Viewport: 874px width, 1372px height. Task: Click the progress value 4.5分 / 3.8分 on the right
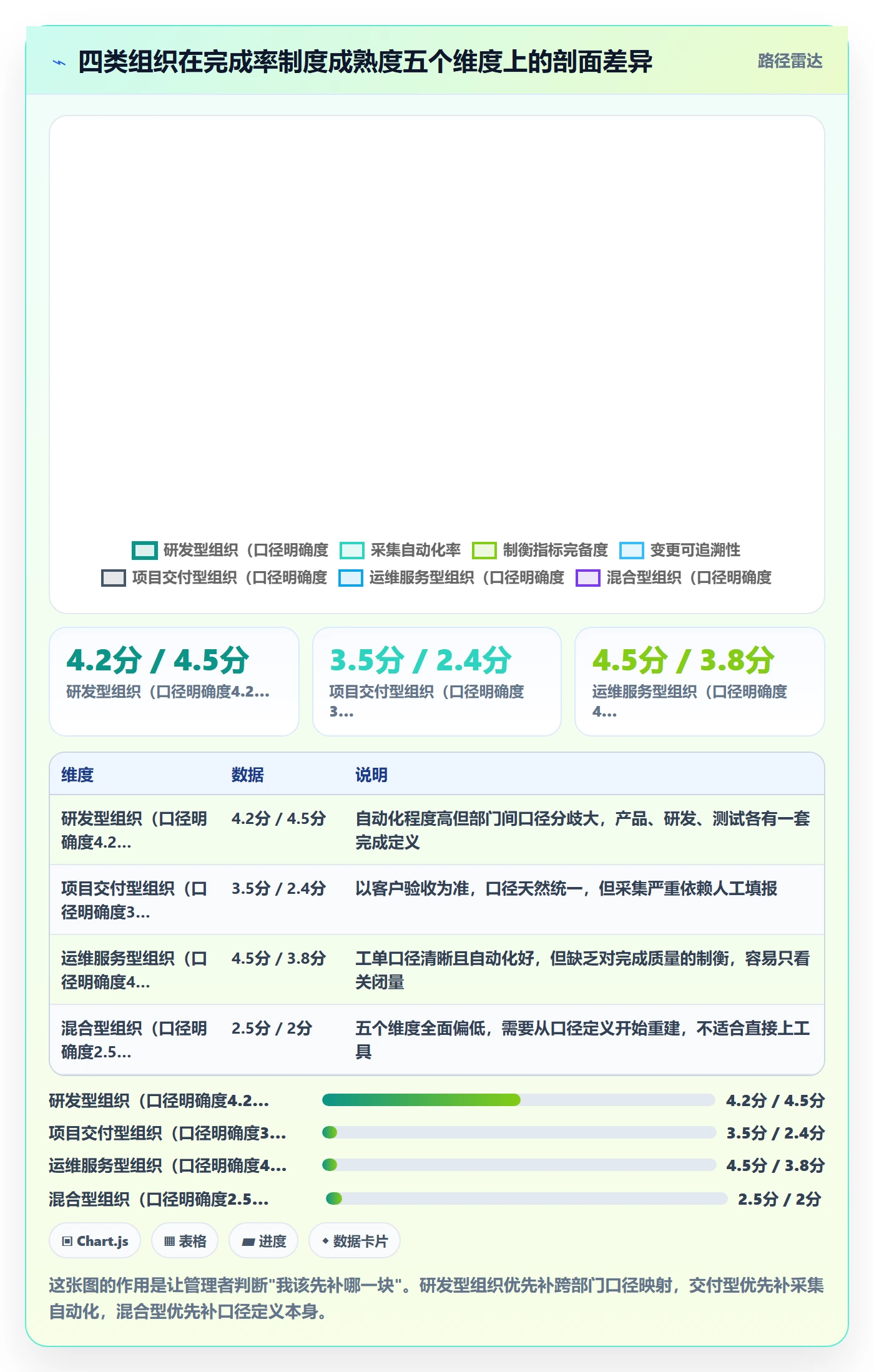click(x=775, y=1165)
